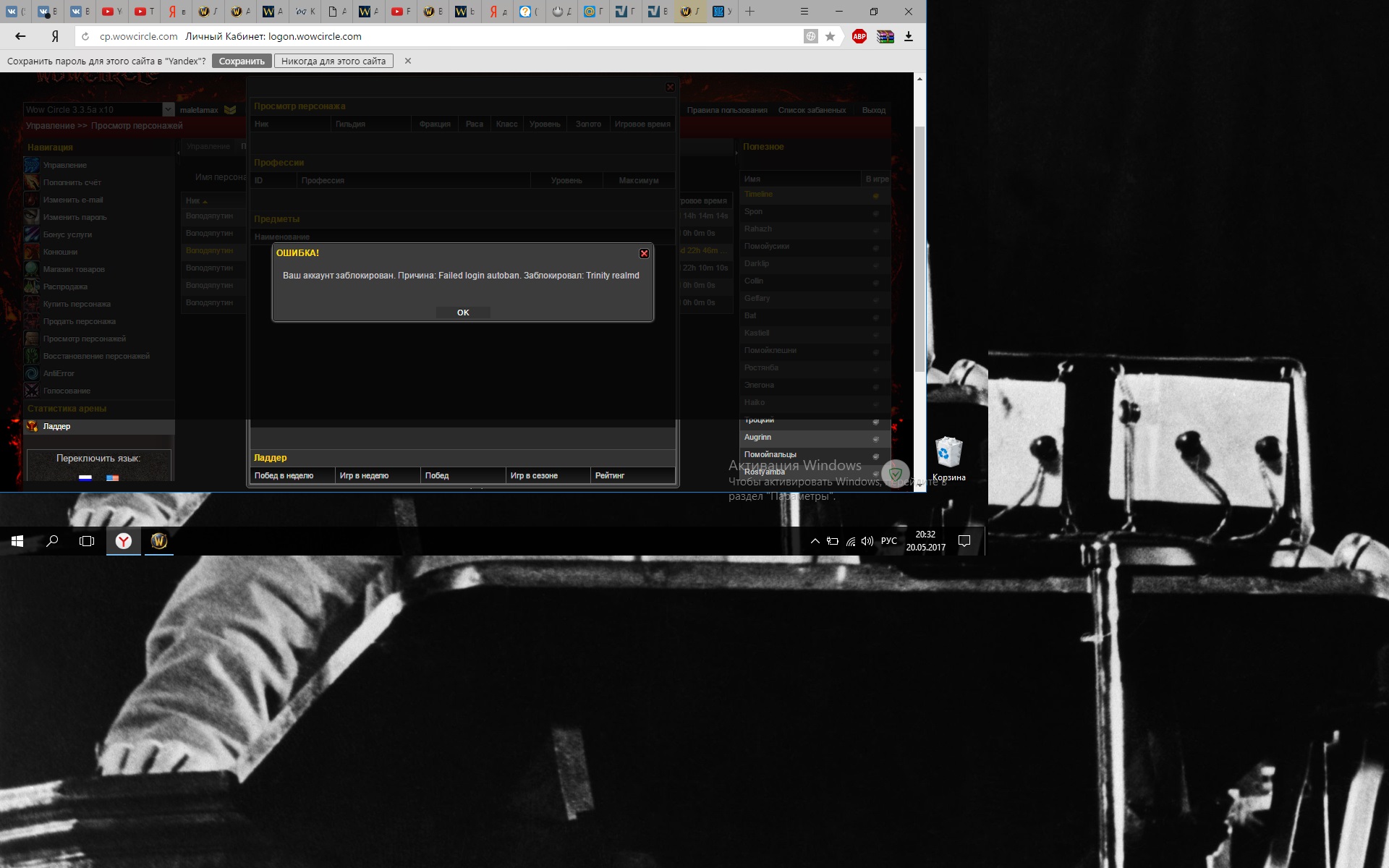Dismiss the save password bar
Screen dimensions: 1389x868
coord(408,61)
